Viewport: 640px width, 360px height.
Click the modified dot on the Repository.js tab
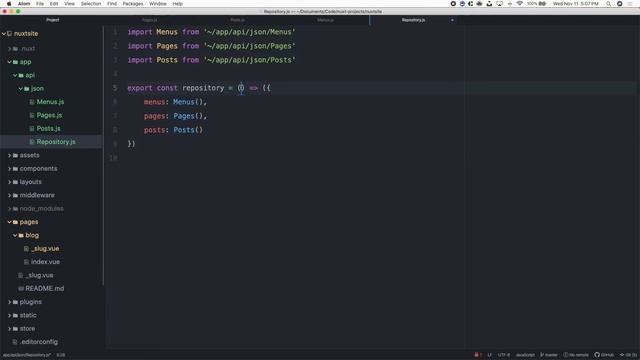[x=452, y=20]
